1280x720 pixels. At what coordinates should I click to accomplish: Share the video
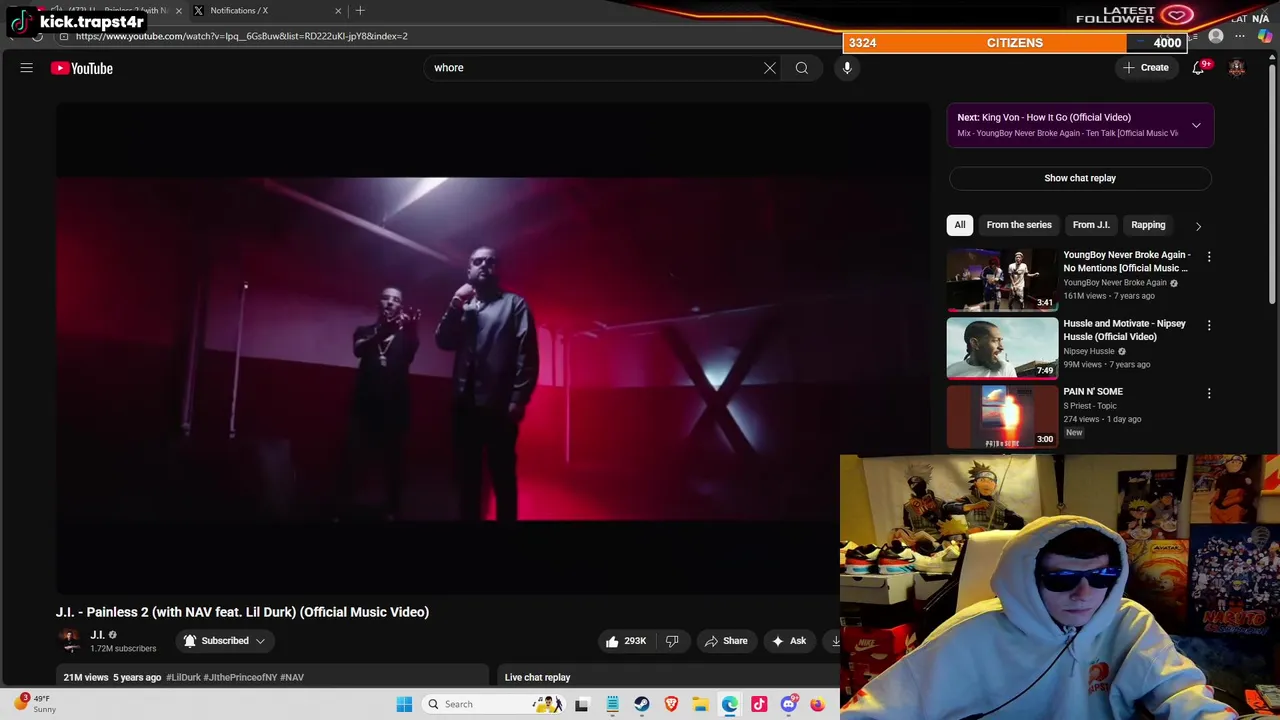coord(726,641)
